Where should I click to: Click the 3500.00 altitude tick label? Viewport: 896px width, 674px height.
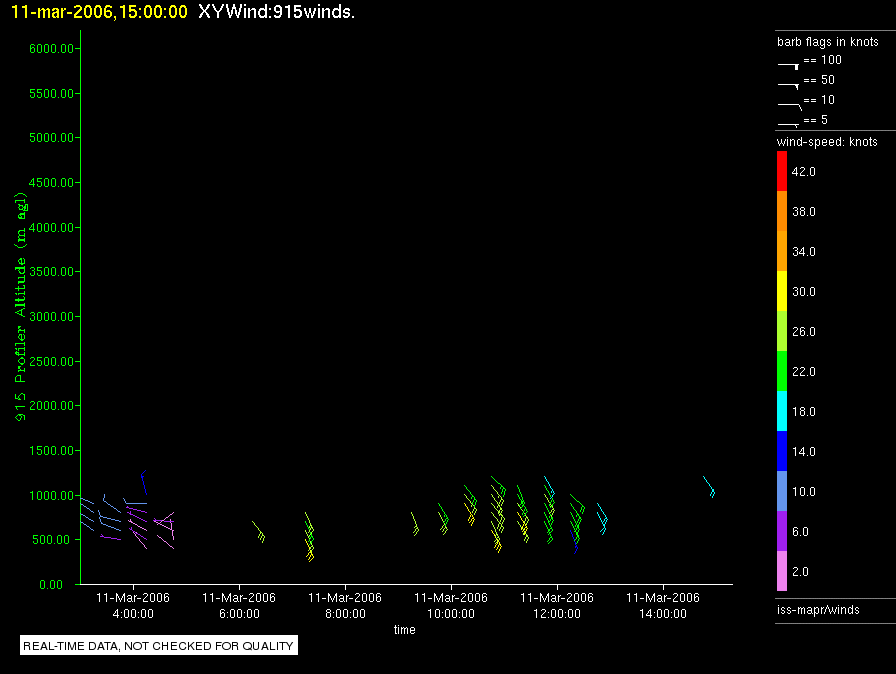point(51,272)
